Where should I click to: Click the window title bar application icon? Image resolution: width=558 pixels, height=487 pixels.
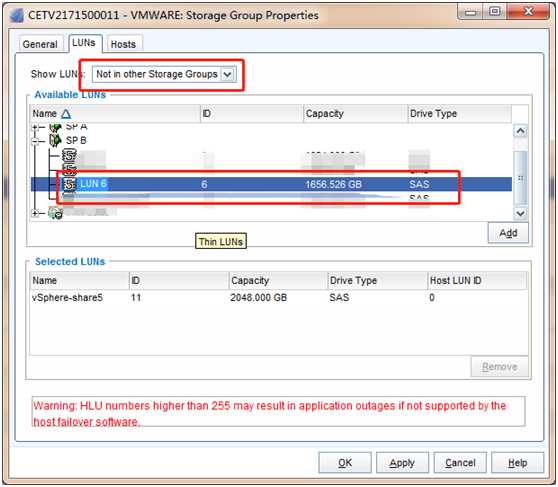click(16, 15)
